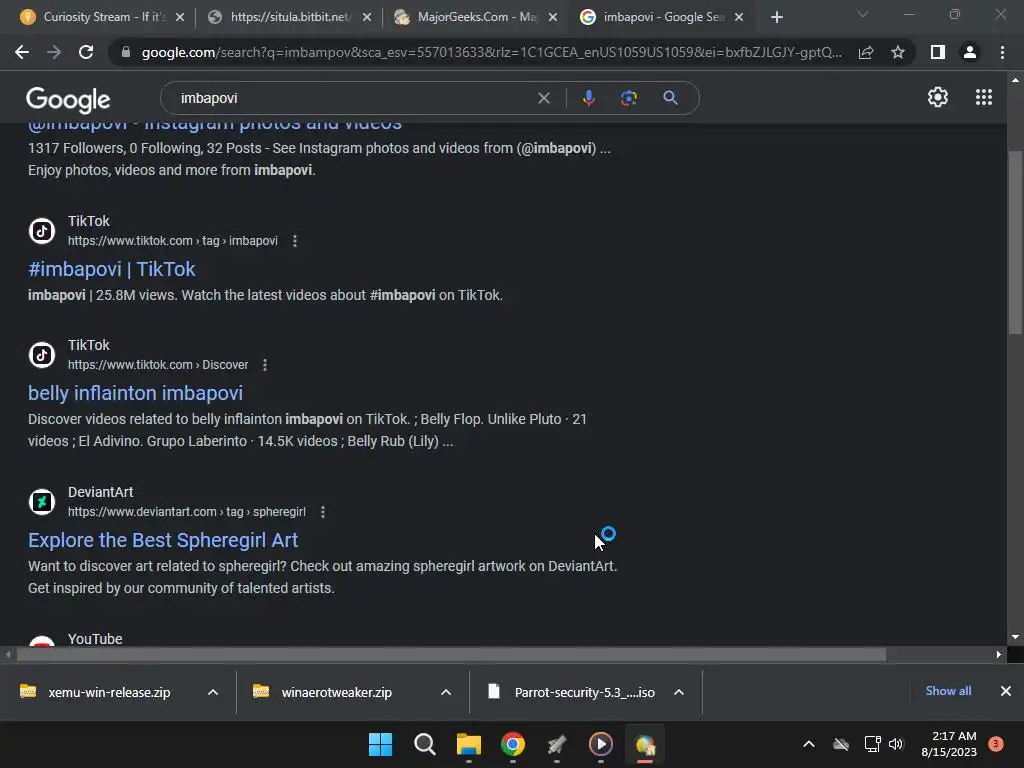
Task: Open Chrome from the taskbar
Action: 513,744
